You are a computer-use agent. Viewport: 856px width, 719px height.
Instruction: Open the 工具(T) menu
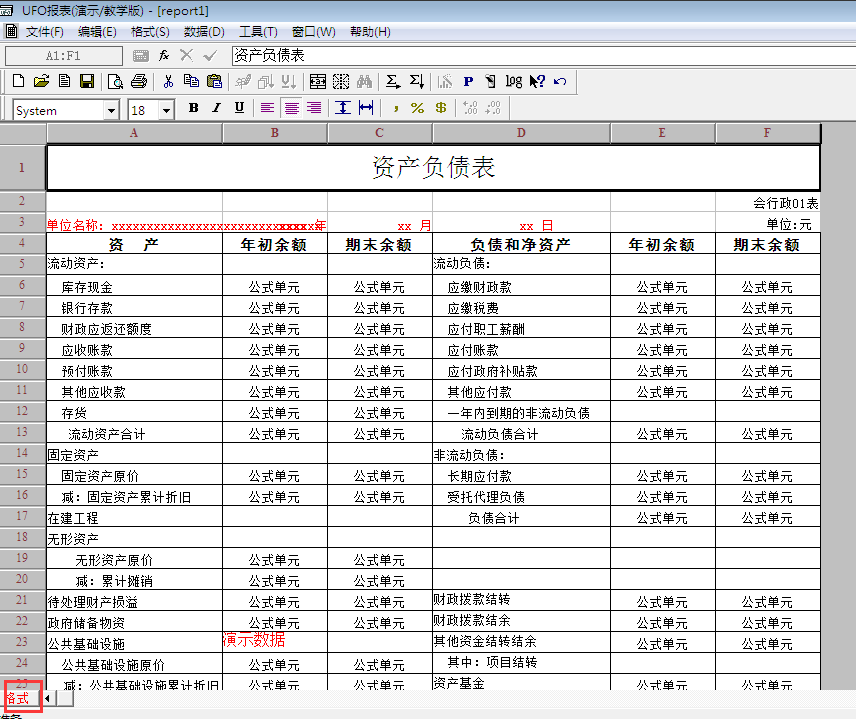tap(258, 32)
